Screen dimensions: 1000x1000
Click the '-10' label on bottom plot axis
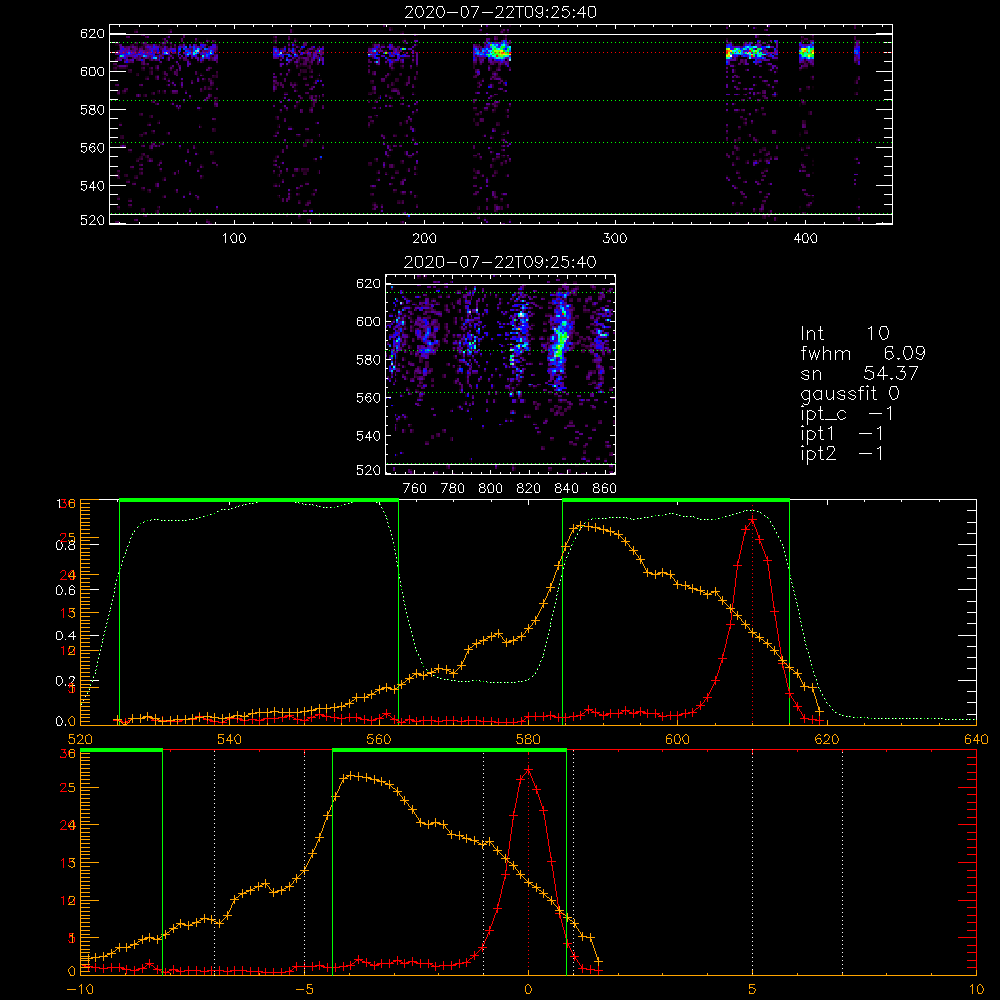pyautogui.click(x=80, y=990)
